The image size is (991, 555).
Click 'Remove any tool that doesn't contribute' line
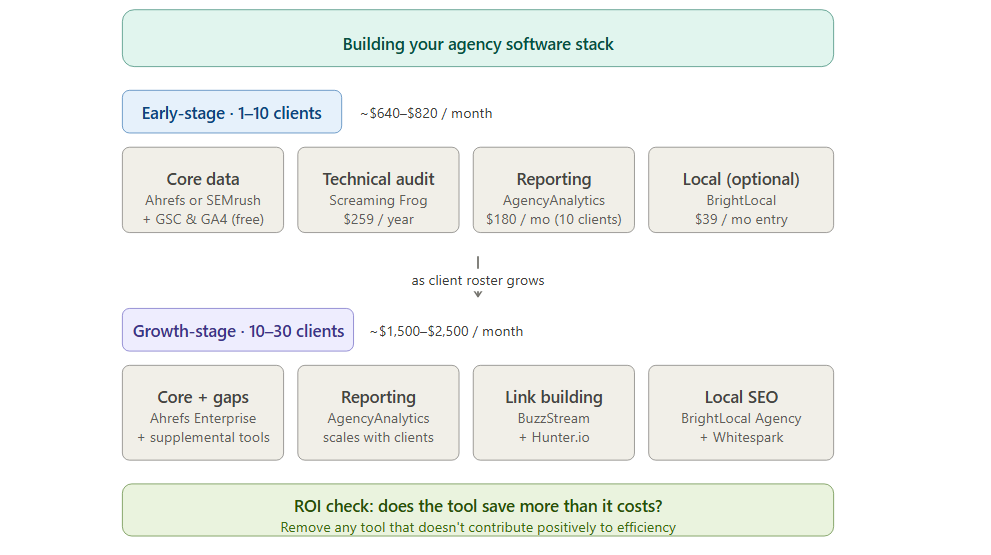coord(478,527)
